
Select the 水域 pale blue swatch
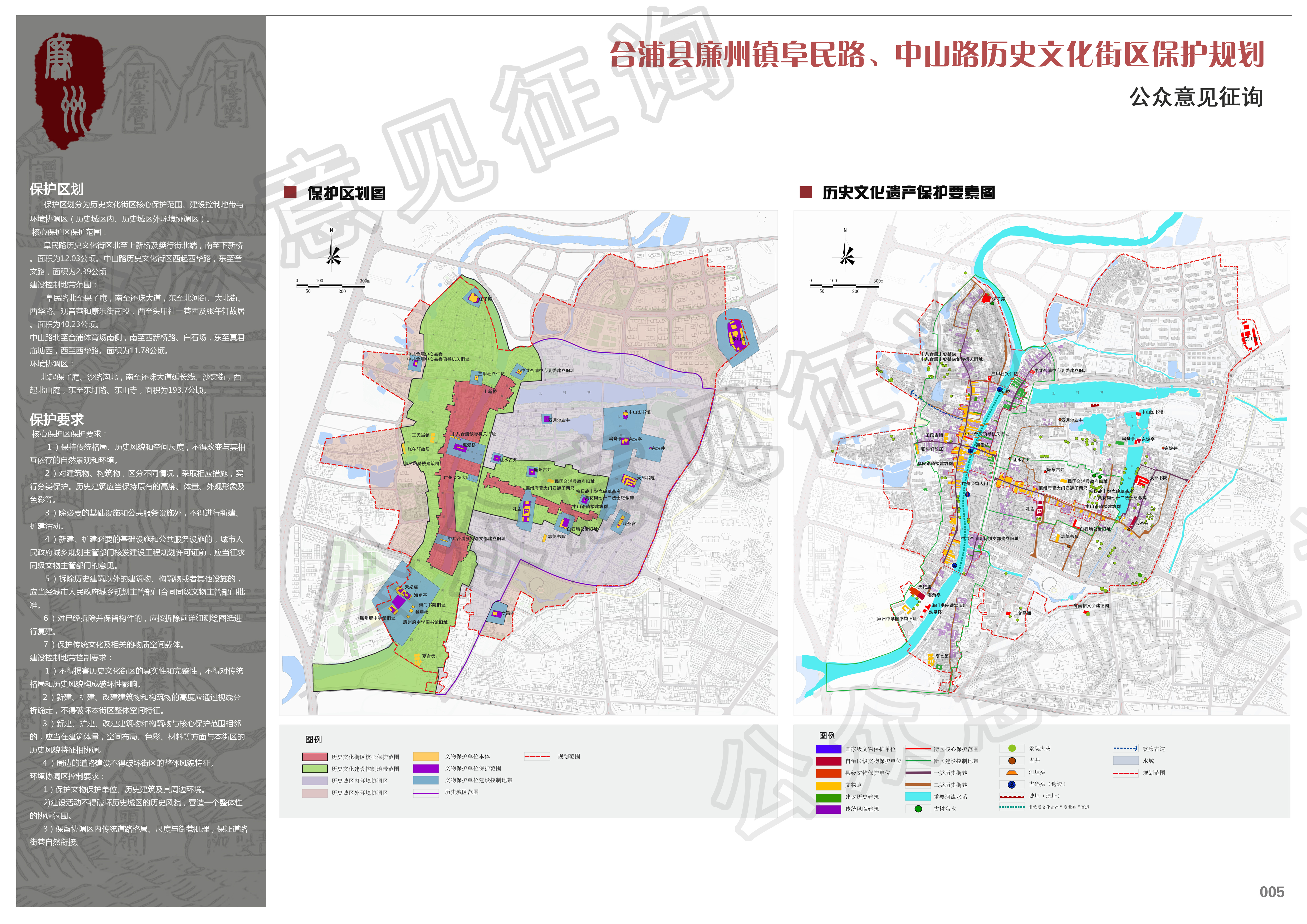click(x=1125, y=760)
